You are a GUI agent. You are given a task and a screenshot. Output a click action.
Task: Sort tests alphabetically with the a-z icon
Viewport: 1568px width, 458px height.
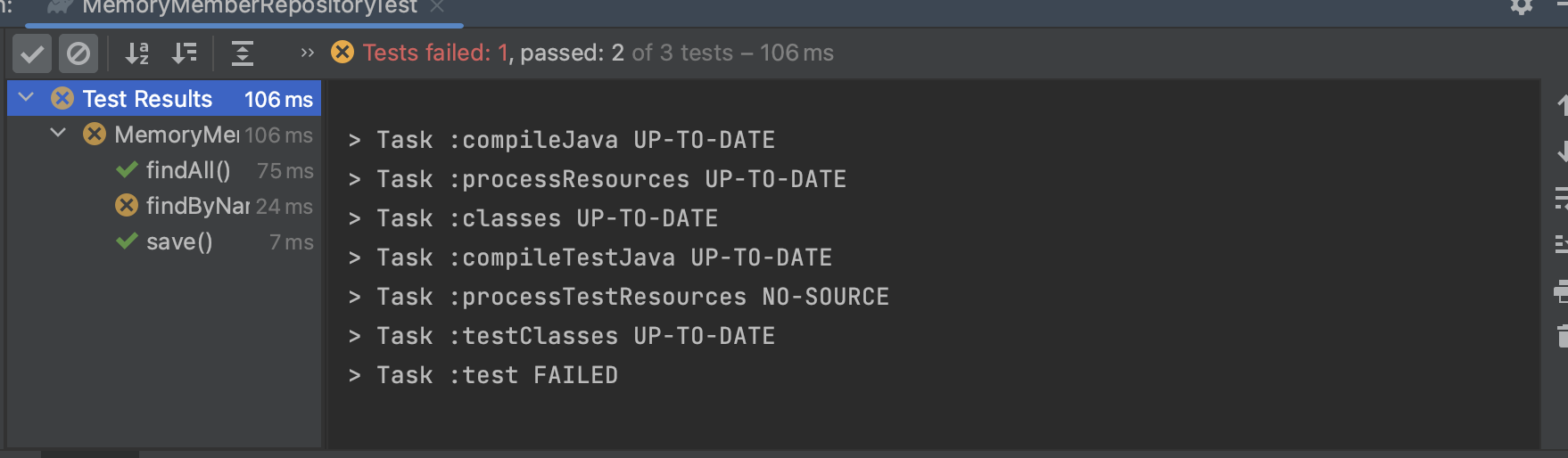(137, 54)
